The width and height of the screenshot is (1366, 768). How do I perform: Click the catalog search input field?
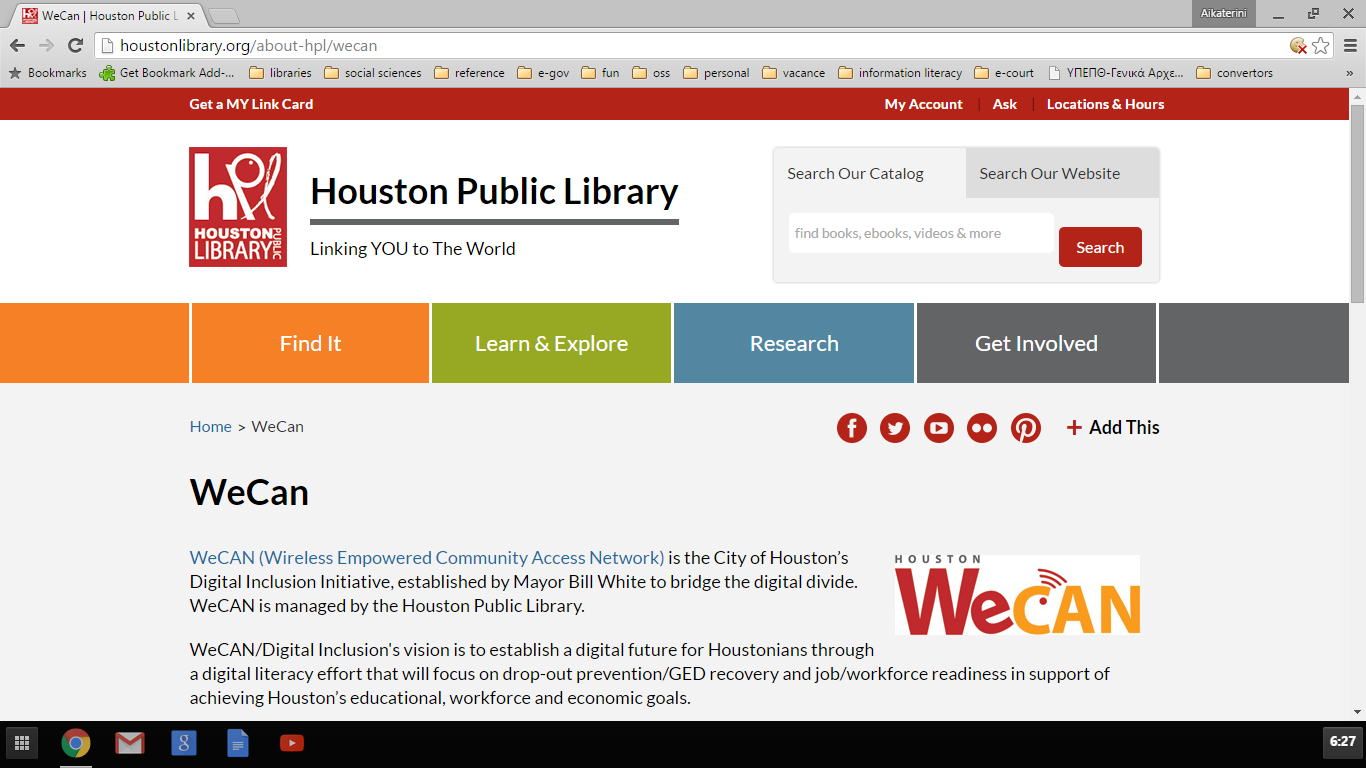point(921,233)
